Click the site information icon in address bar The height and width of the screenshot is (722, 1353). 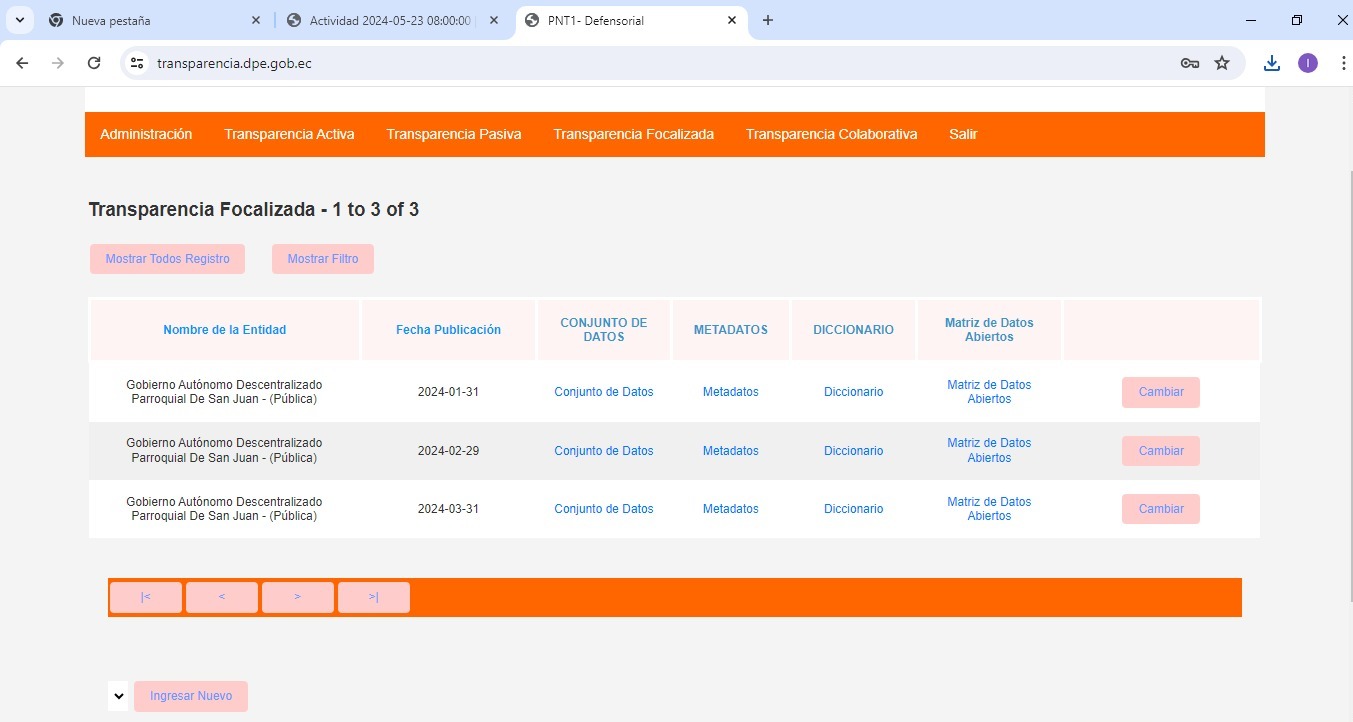pyautogui.click(x=138, y=63)
